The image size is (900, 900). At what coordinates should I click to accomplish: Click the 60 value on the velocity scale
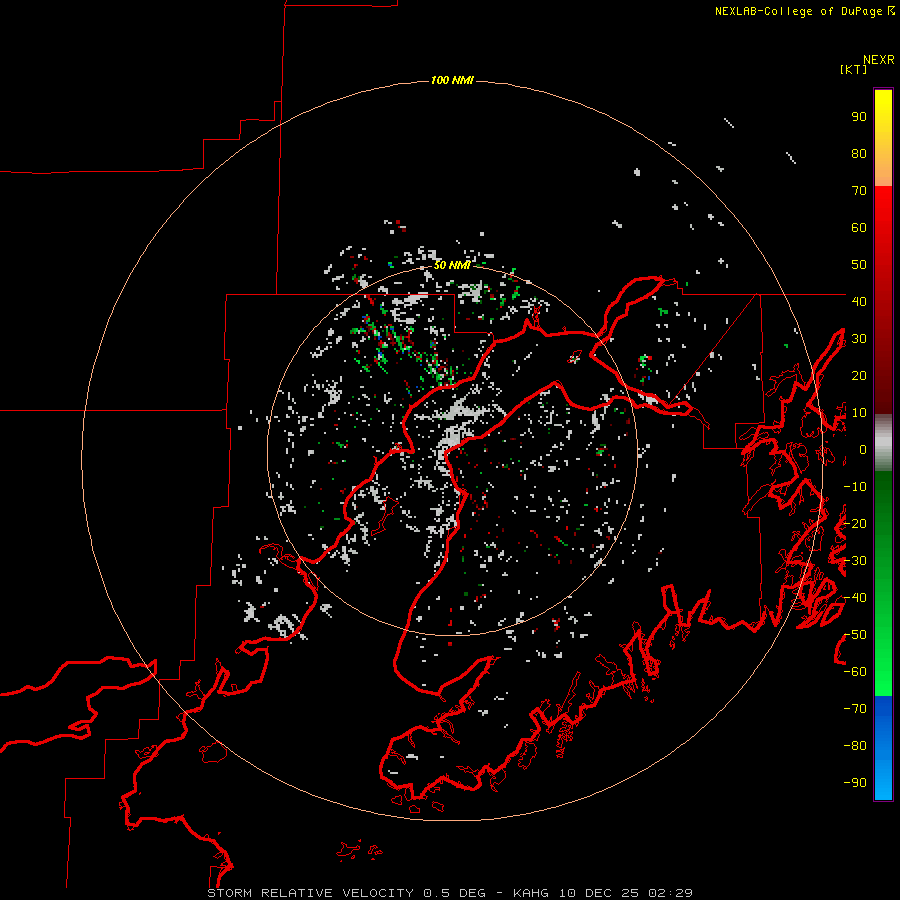click(x=859, y=228)
